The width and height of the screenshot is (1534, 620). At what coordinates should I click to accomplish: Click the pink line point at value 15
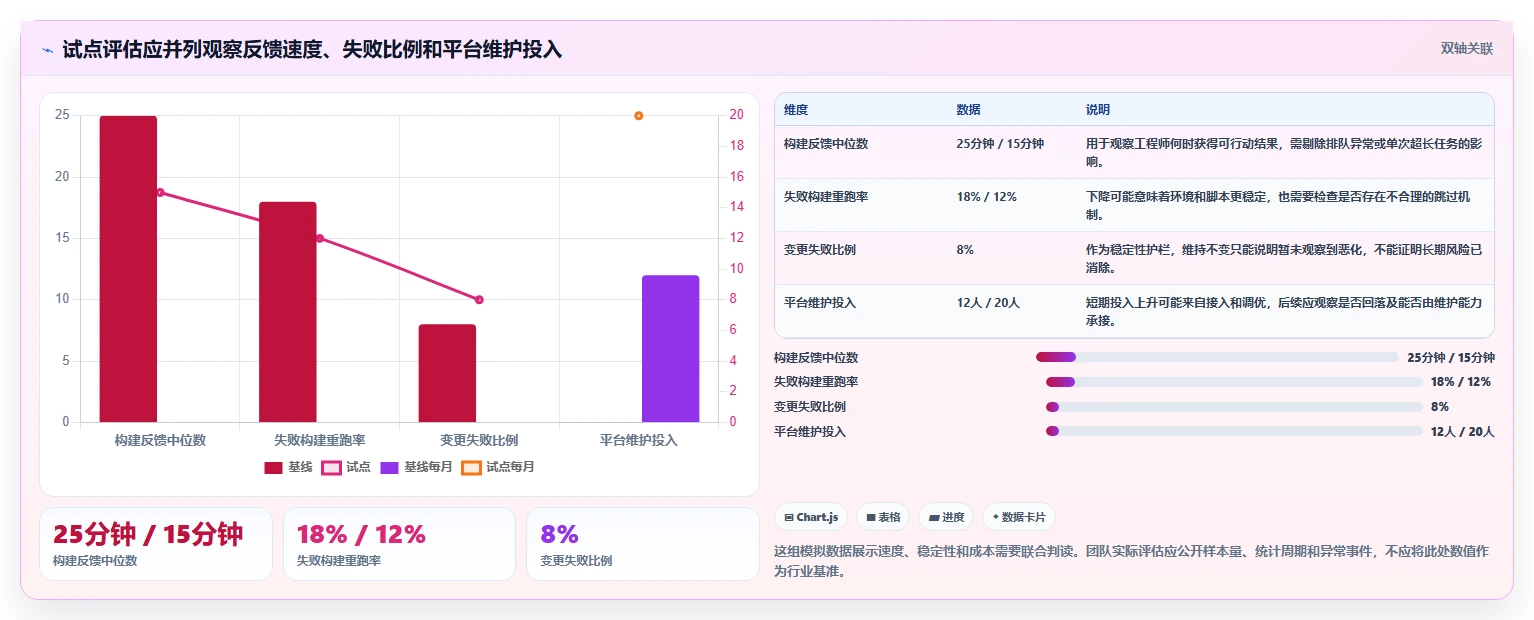tap(160, 192)
